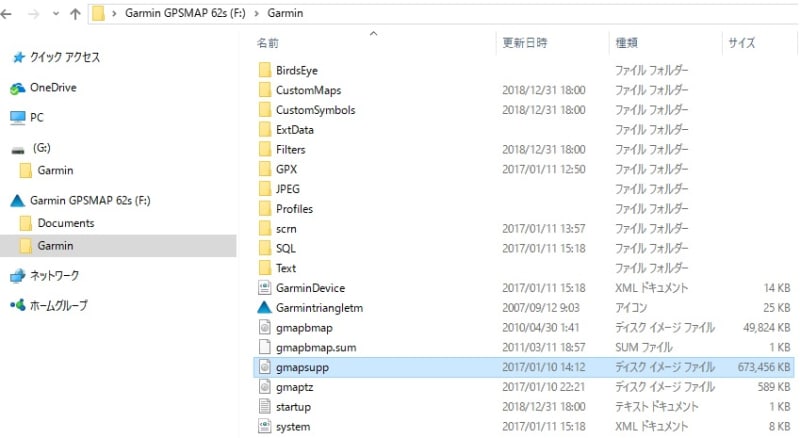
Task: Sort by the サイズ column header
Action: click(x=742, y=43)
